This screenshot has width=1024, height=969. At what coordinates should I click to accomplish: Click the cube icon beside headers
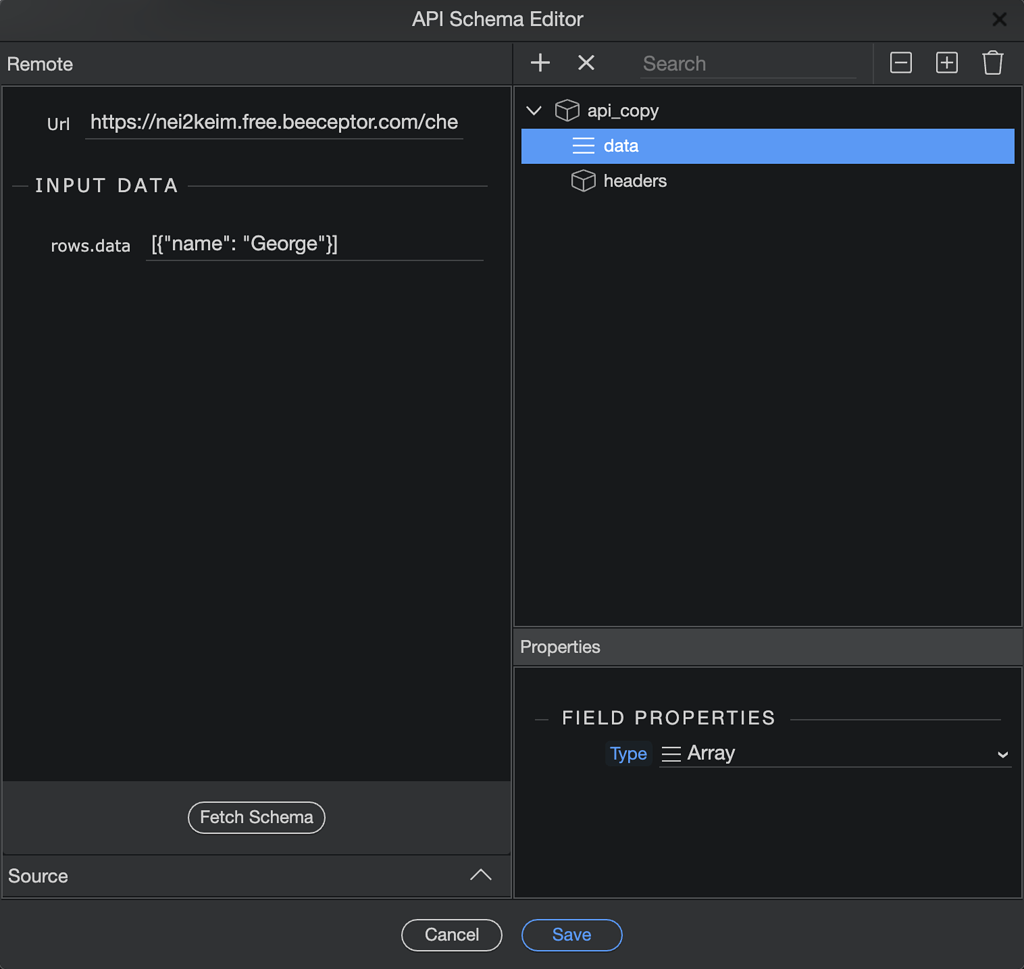[583, 181]
